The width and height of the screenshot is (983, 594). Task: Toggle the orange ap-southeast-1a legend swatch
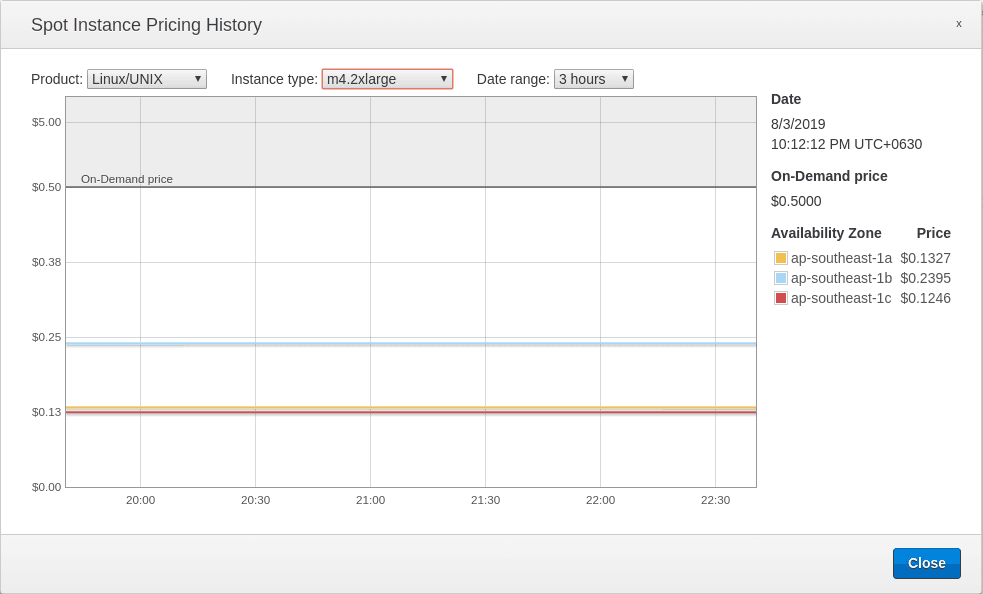(x=781, y=258)
